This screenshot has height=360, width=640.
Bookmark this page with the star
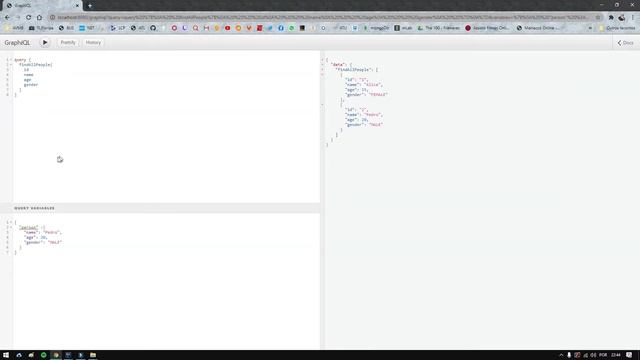point(598,18)
